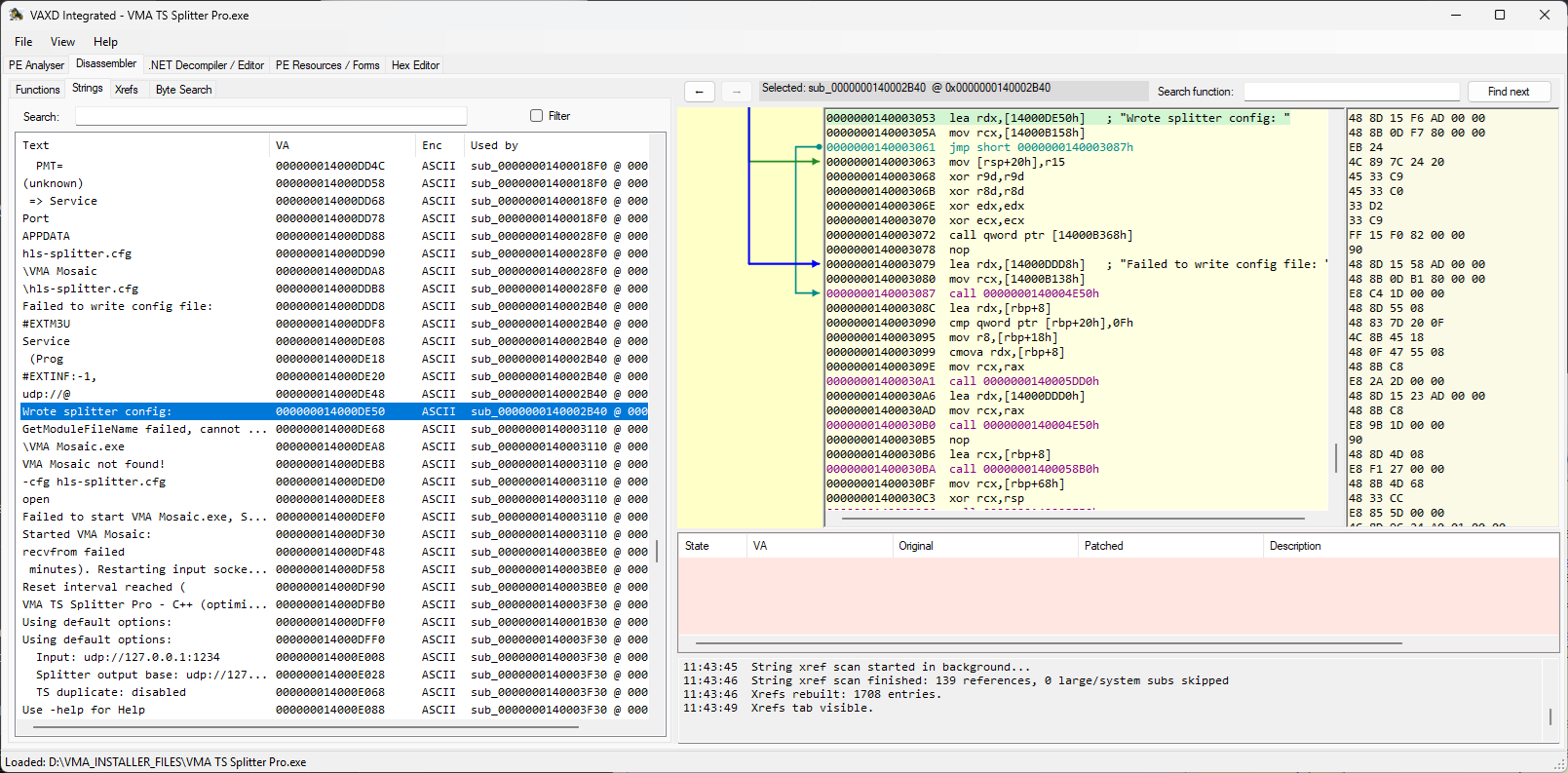The width and height of the screenshot is (1568, 773).
Task: Sort strings by the Text column header
Action: click(x=144, y=145)
